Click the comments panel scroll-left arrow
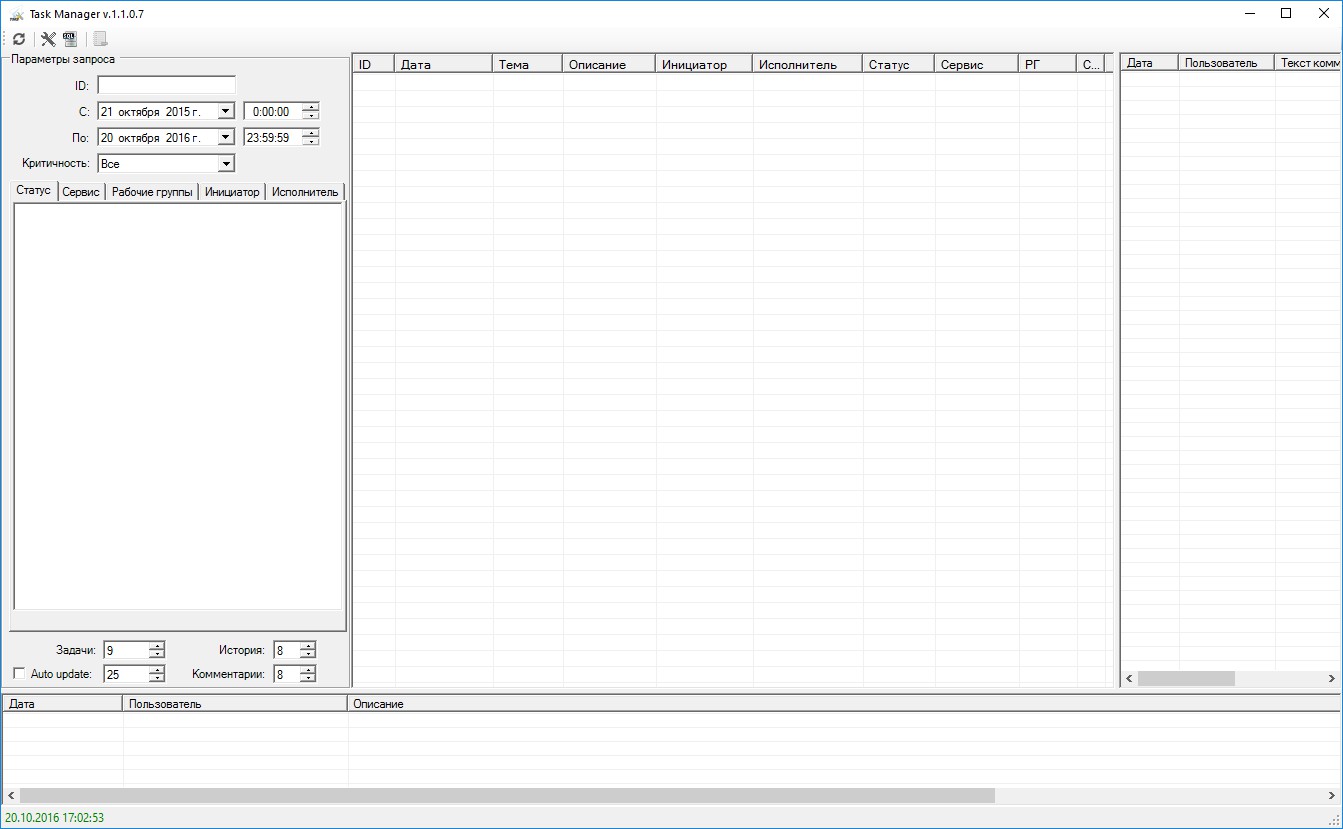 (x=1129, y=678)
